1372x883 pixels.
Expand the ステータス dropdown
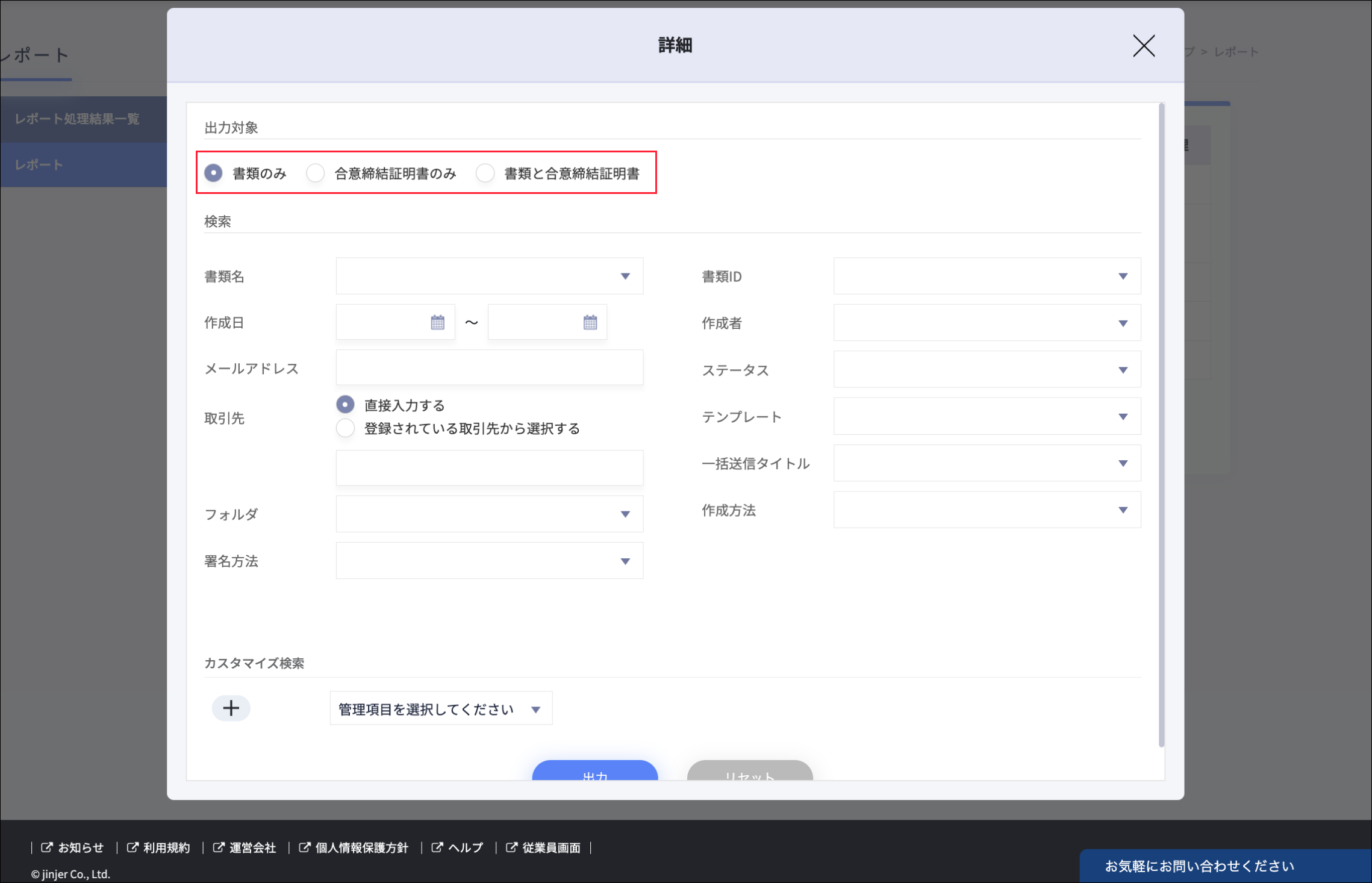[987, 370]
